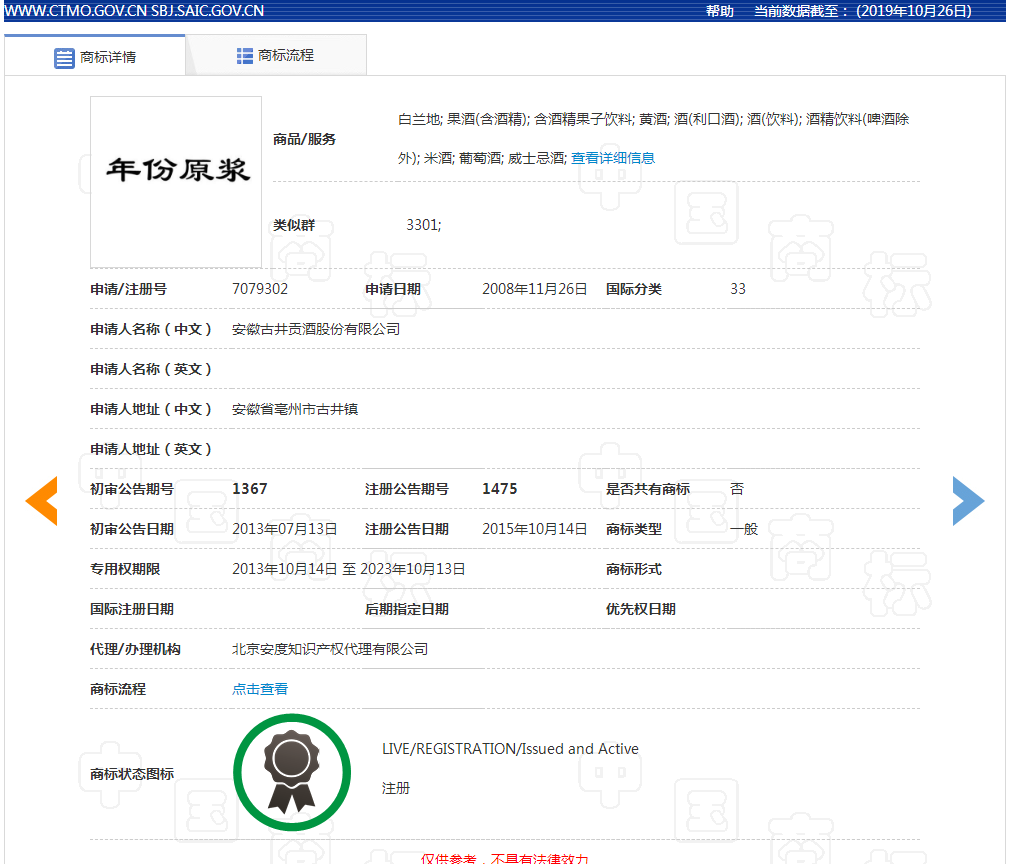Click the orange previous-record arrow
Image resolution: width=1009 pixels, height=864 pixels.
tap(42, 501)
